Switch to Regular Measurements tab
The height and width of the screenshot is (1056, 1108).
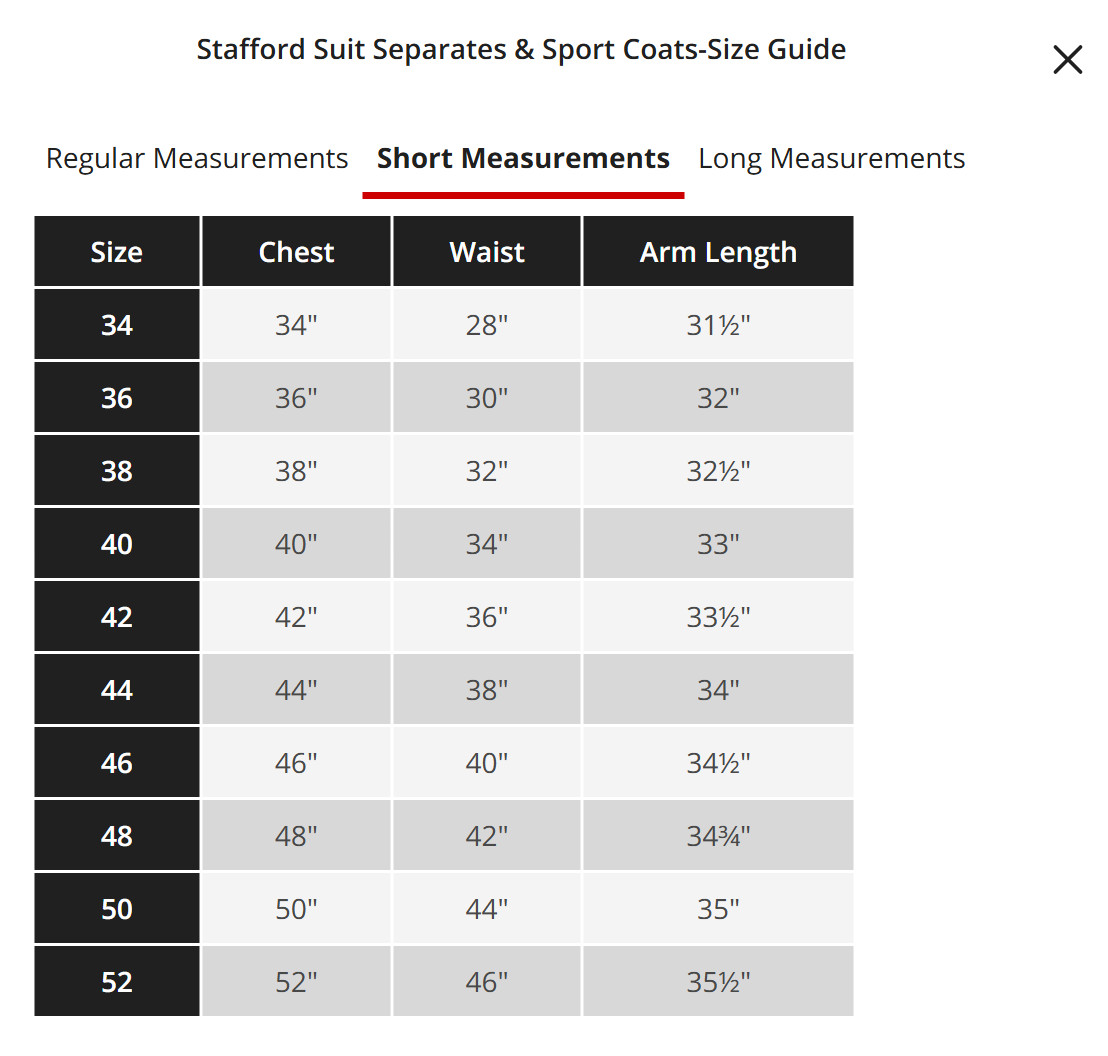tap(197, 158)
